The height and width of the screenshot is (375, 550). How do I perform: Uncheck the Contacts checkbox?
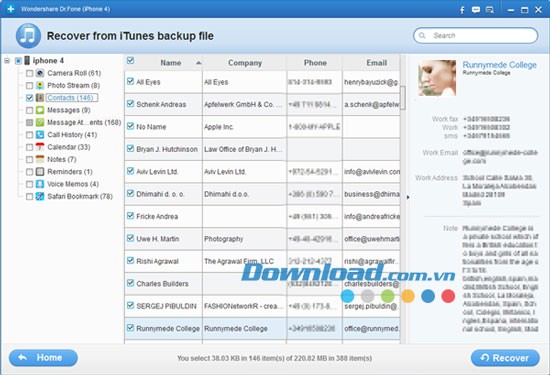29,98
